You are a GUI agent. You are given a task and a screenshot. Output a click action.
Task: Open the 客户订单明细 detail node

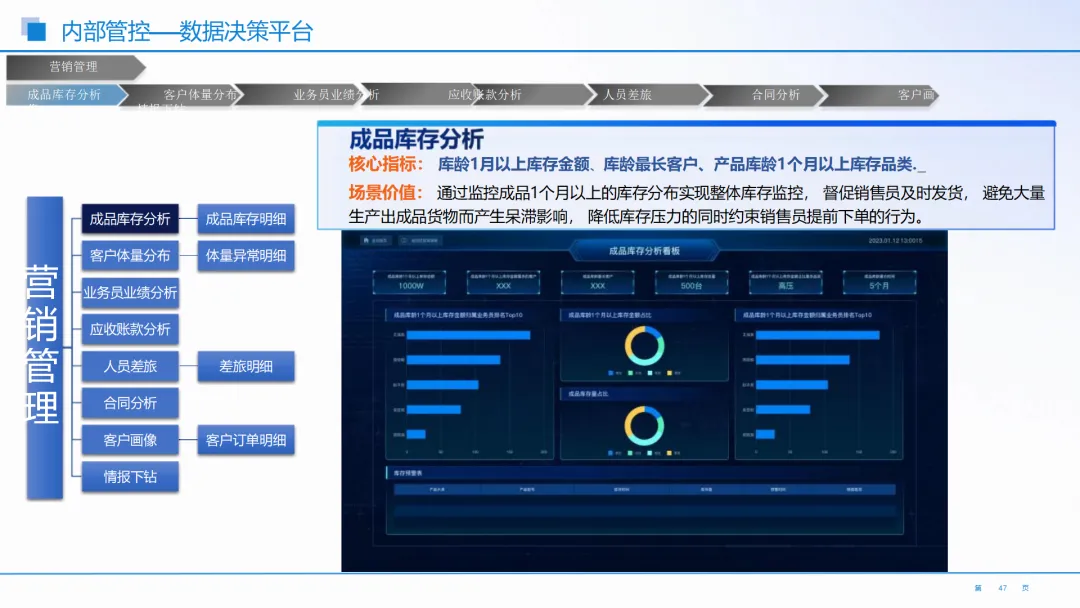(x=246, y=440)
